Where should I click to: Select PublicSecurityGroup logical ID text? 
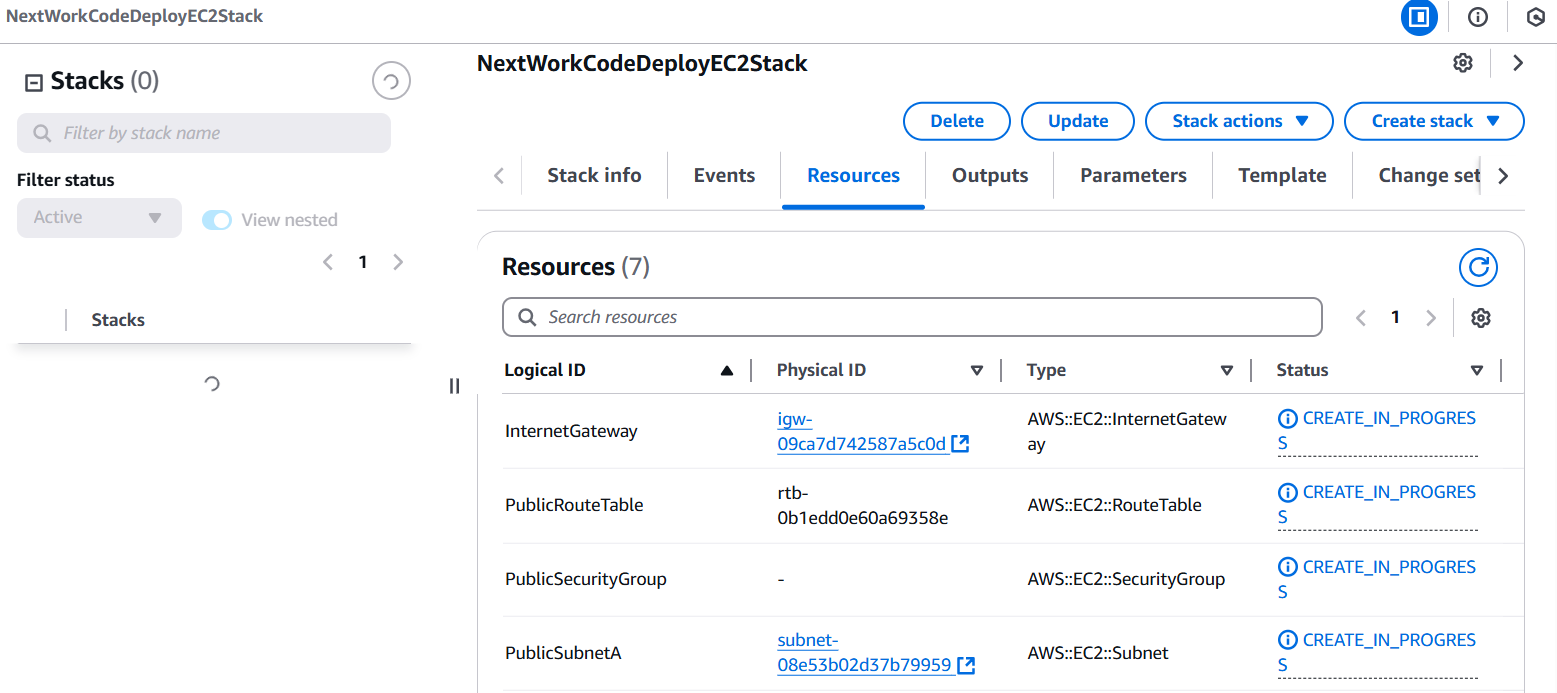[586, 579]
